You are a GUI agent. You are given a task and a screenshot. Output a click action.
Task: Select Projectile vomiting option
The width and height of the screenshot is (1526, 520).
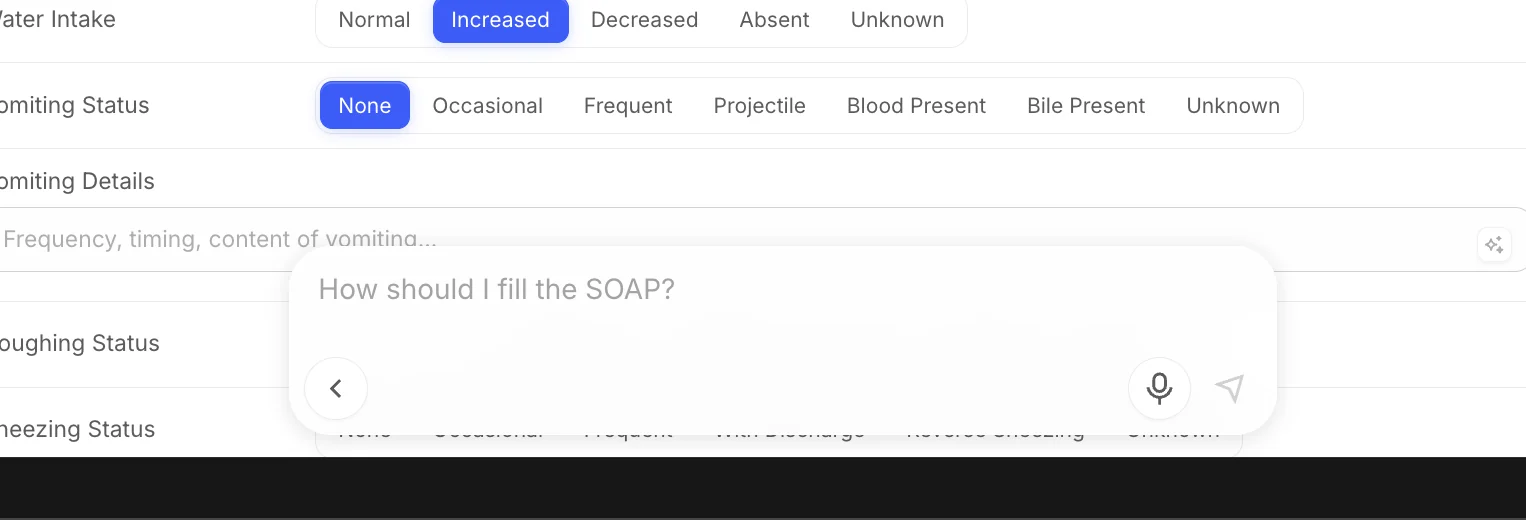[x=759, y=105]
